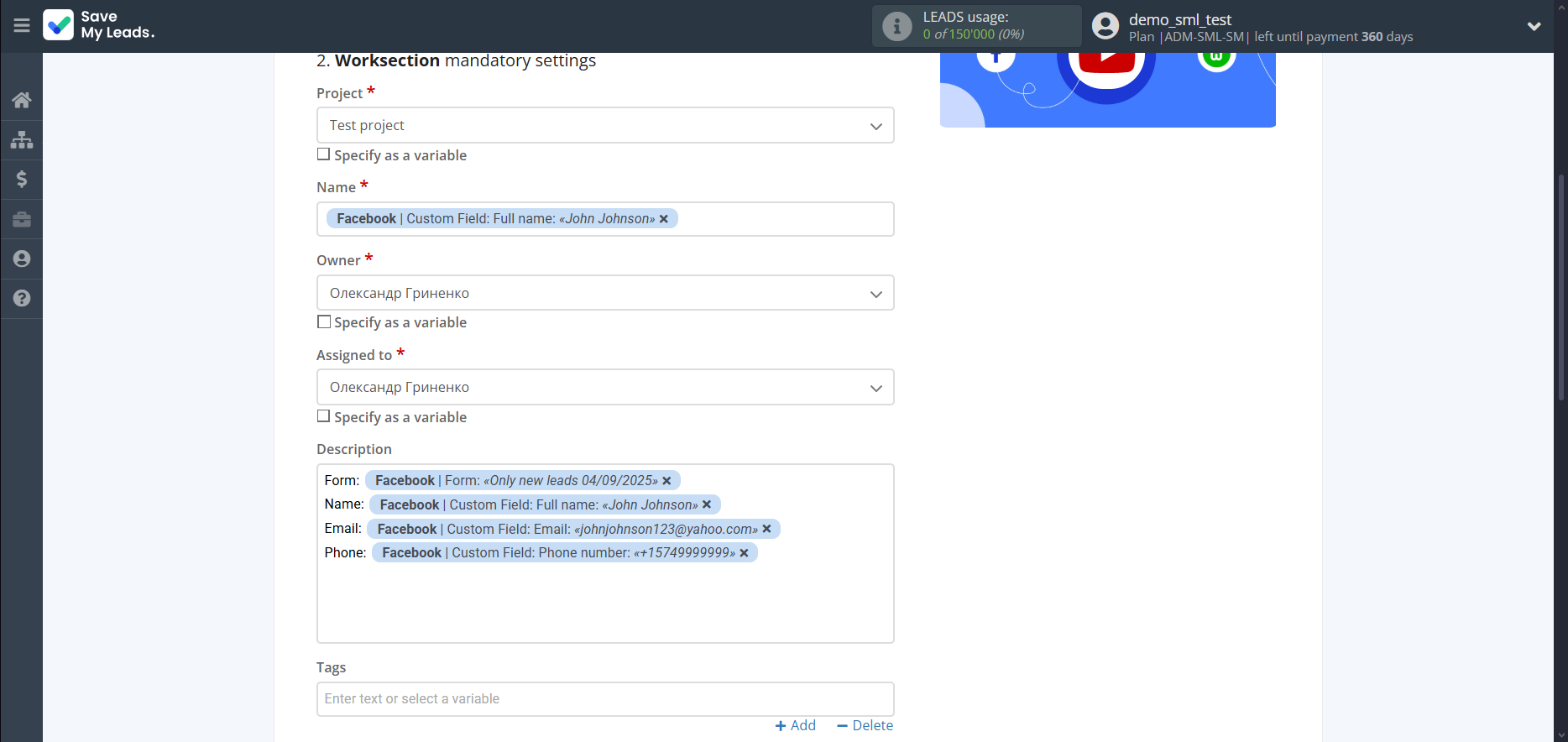The height and width of the screenshot is (742, 1568).
Task: Click the Delete tag link
Action: point(865,725)
